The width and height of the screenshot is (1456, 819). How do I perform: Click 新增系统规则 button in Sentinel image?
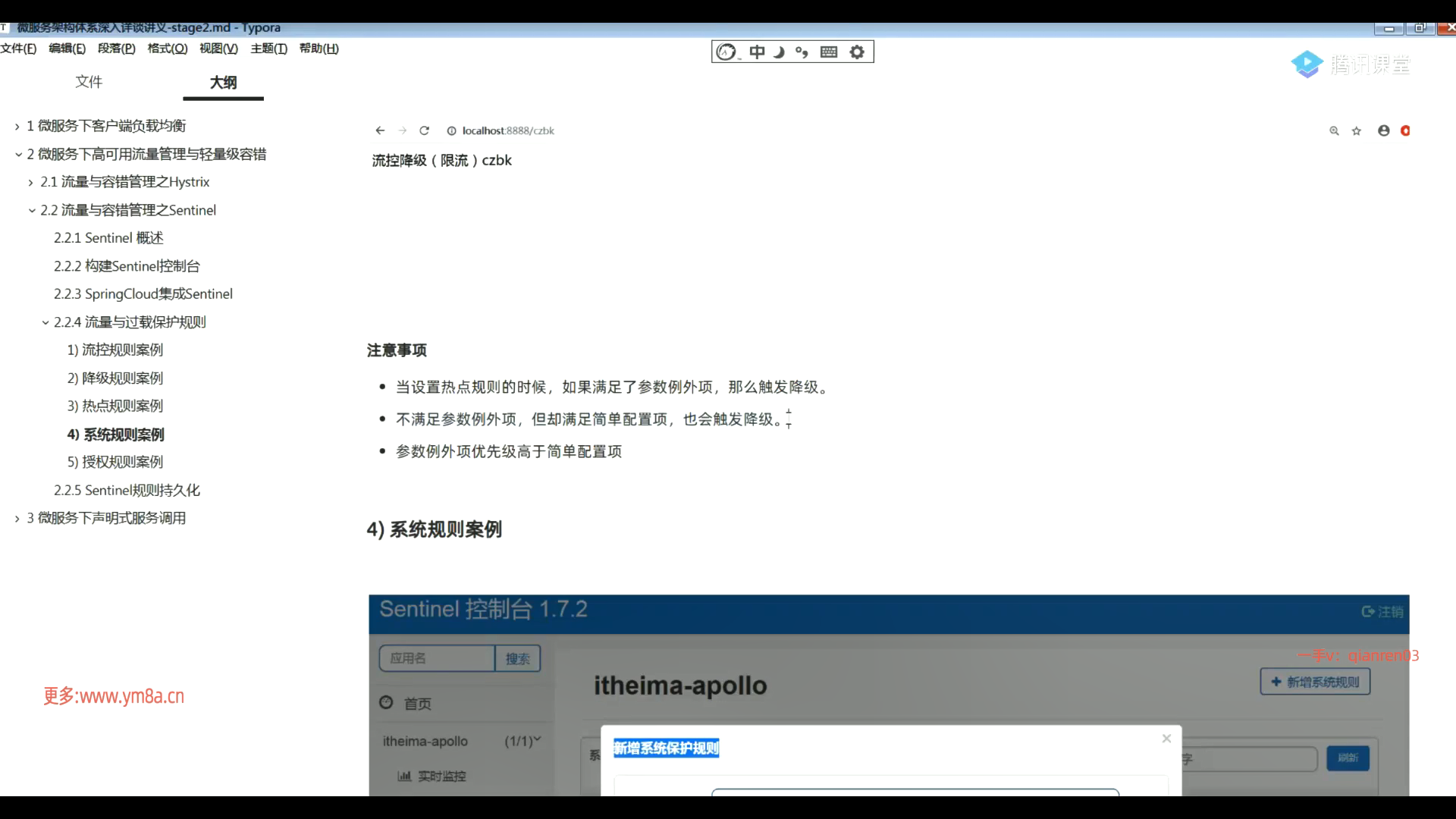point(1315,682)
